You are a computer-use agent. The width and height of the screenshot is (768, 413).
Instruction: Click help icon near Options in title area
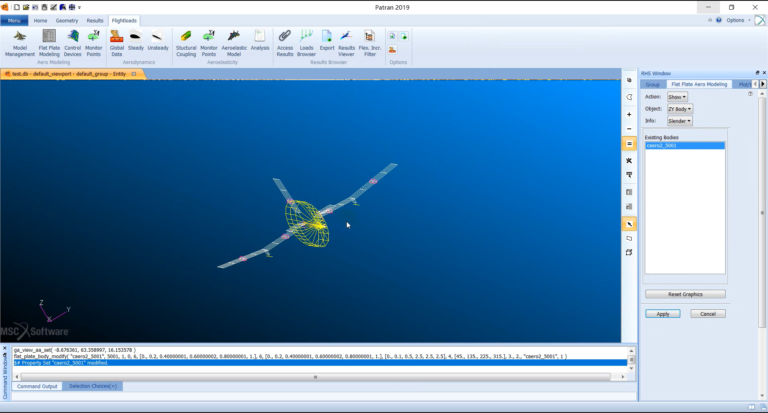click(x=719, y=20)
